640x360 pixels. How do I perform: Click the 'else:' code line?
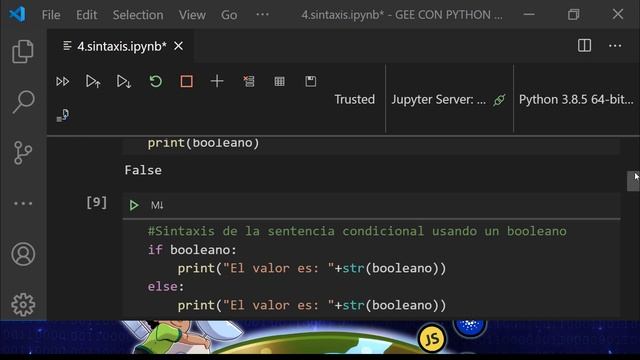point(166,287)
